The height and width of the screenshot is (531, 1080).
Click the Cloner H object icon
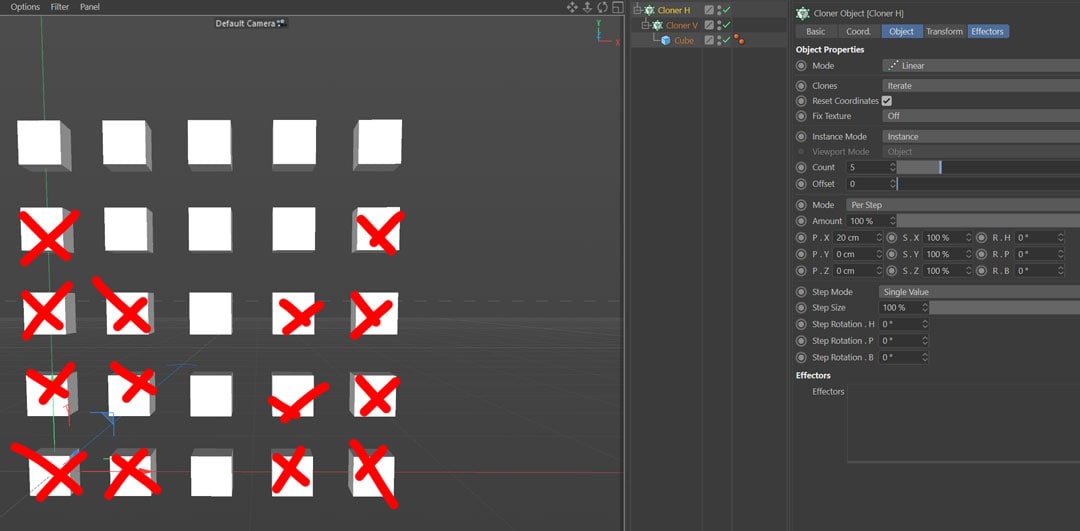click(650, 10)
